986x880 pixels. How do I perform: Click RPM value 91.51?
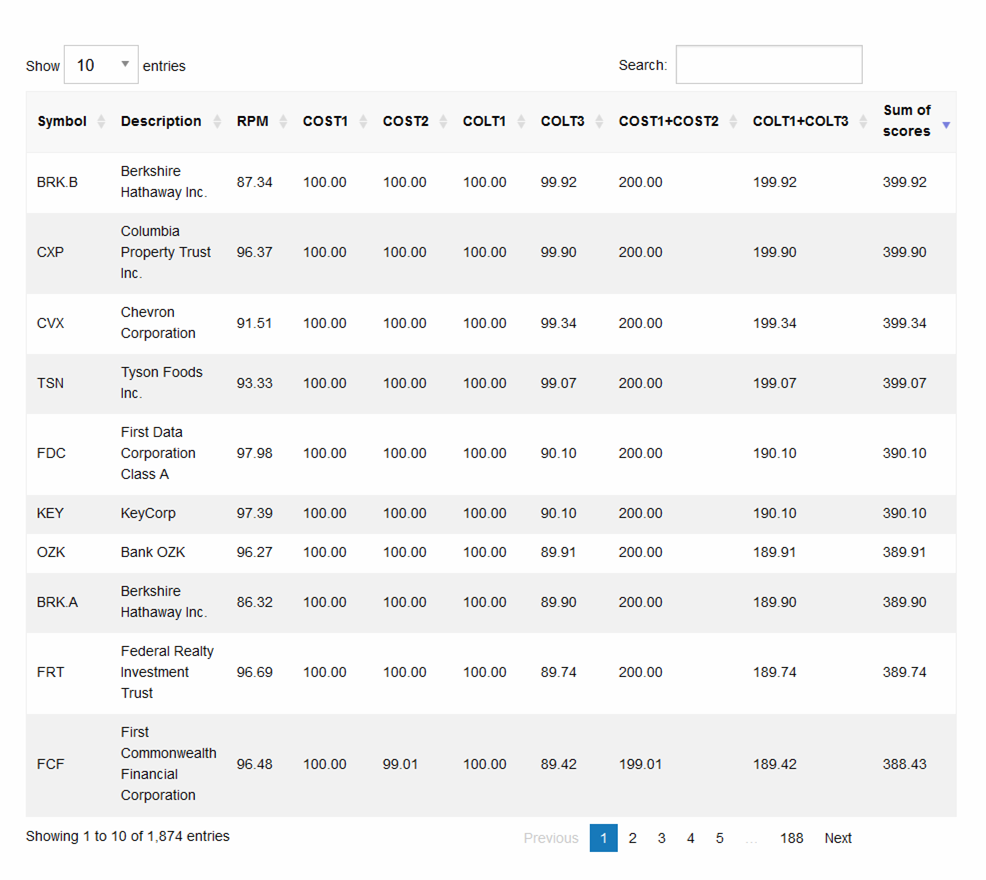click(x=254, y=323)
